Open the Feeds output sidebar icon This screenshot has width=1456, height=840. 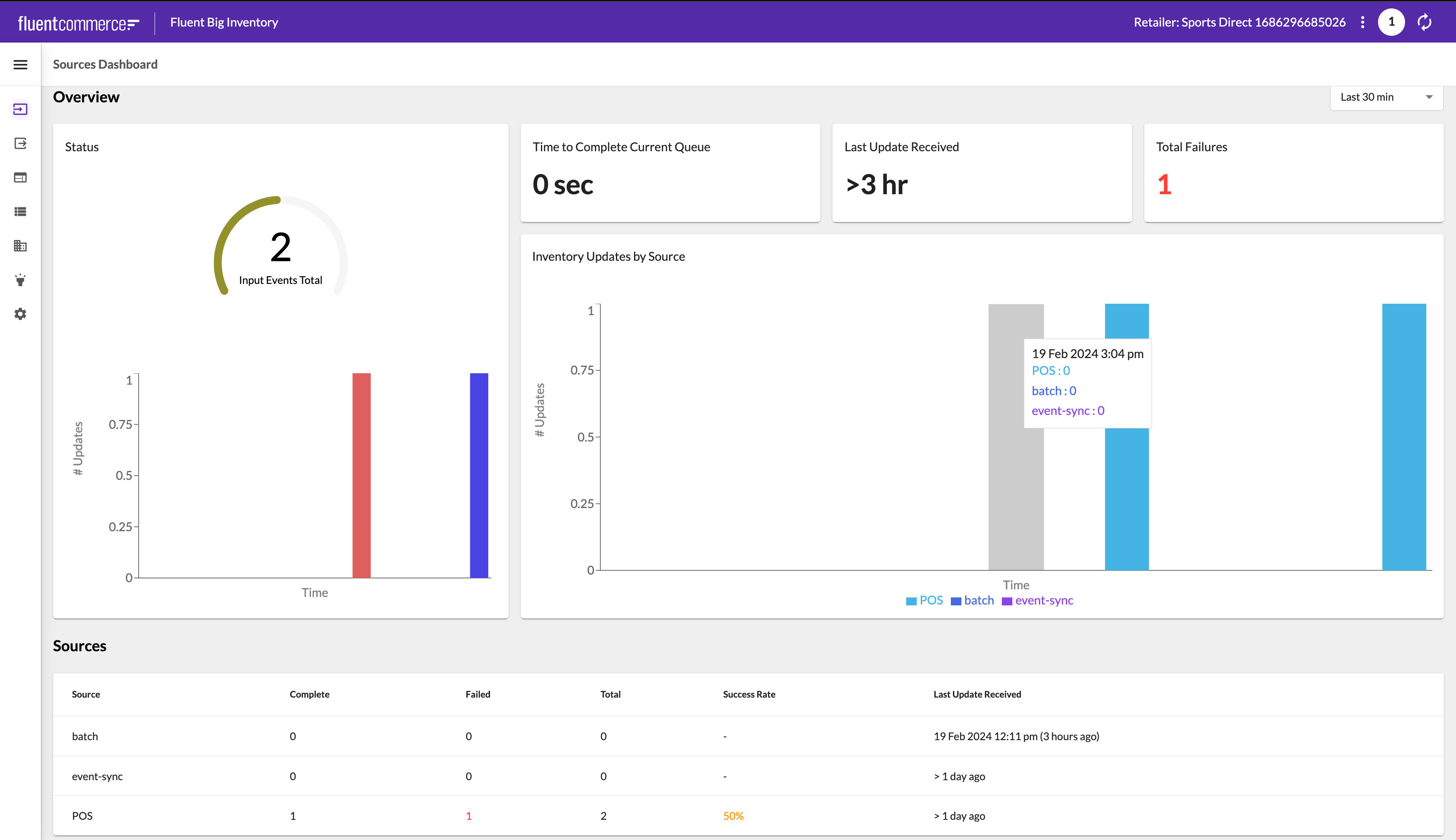pos(20,143)
